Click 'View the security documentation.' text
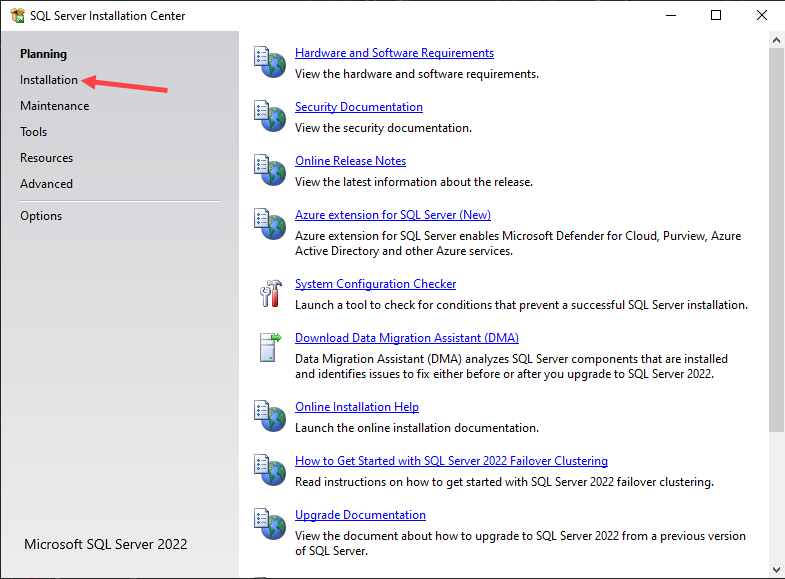This screenshot has width=785, height=579. tap(383, 128)
